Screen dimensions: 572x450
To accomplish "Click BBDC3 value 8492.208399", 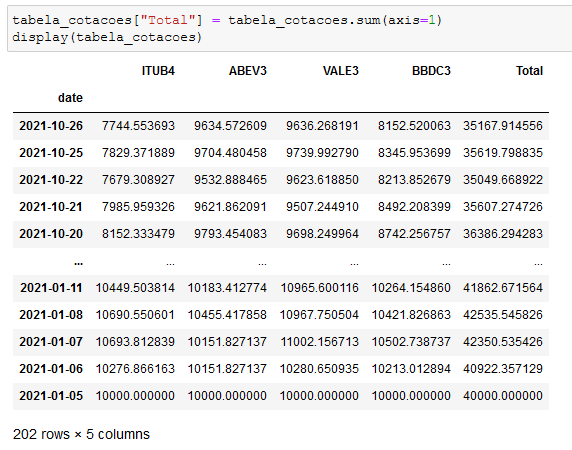I will 414,207.
